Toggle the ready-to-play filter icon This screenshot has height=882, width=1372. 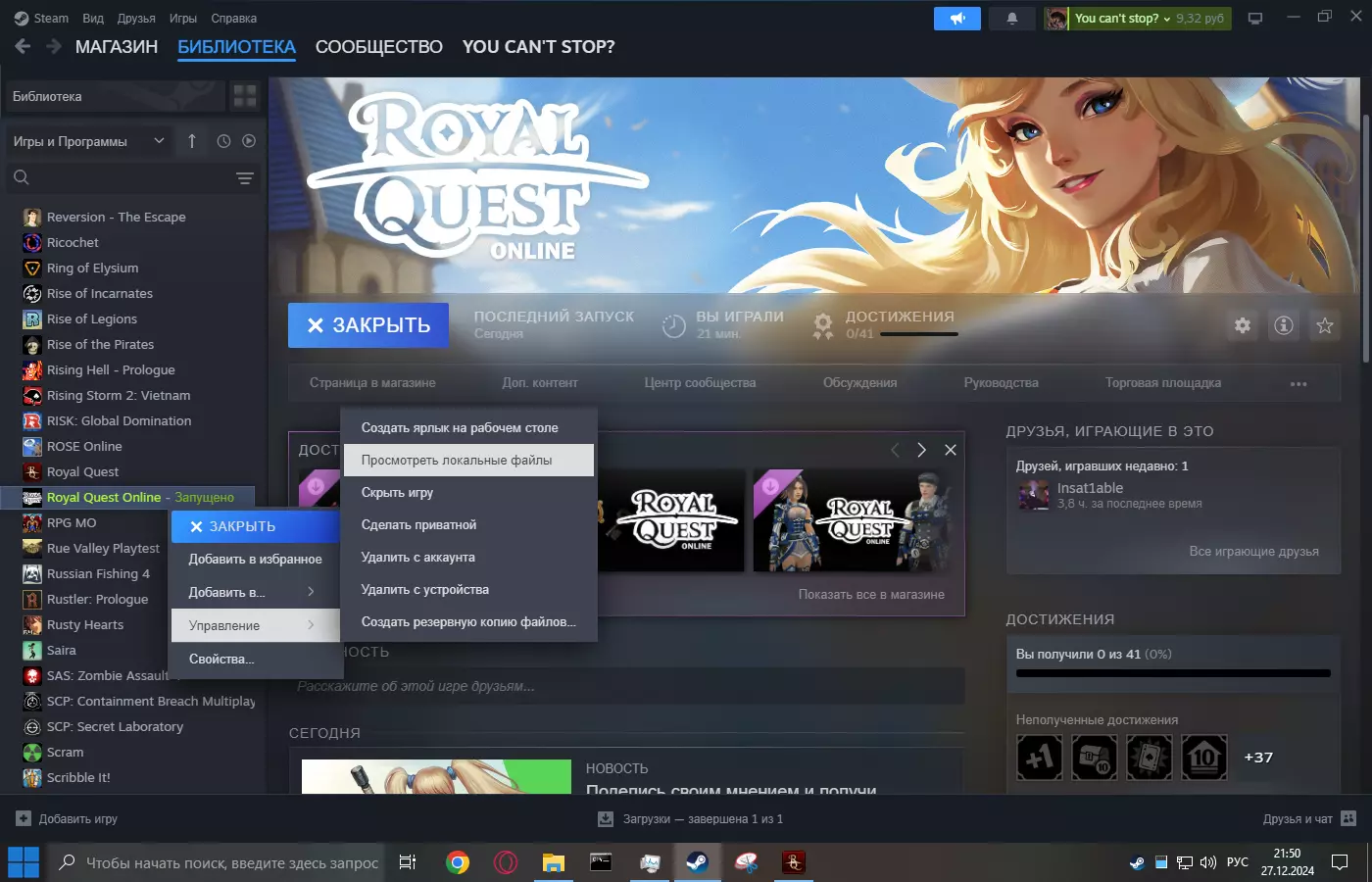click(249, 141)
